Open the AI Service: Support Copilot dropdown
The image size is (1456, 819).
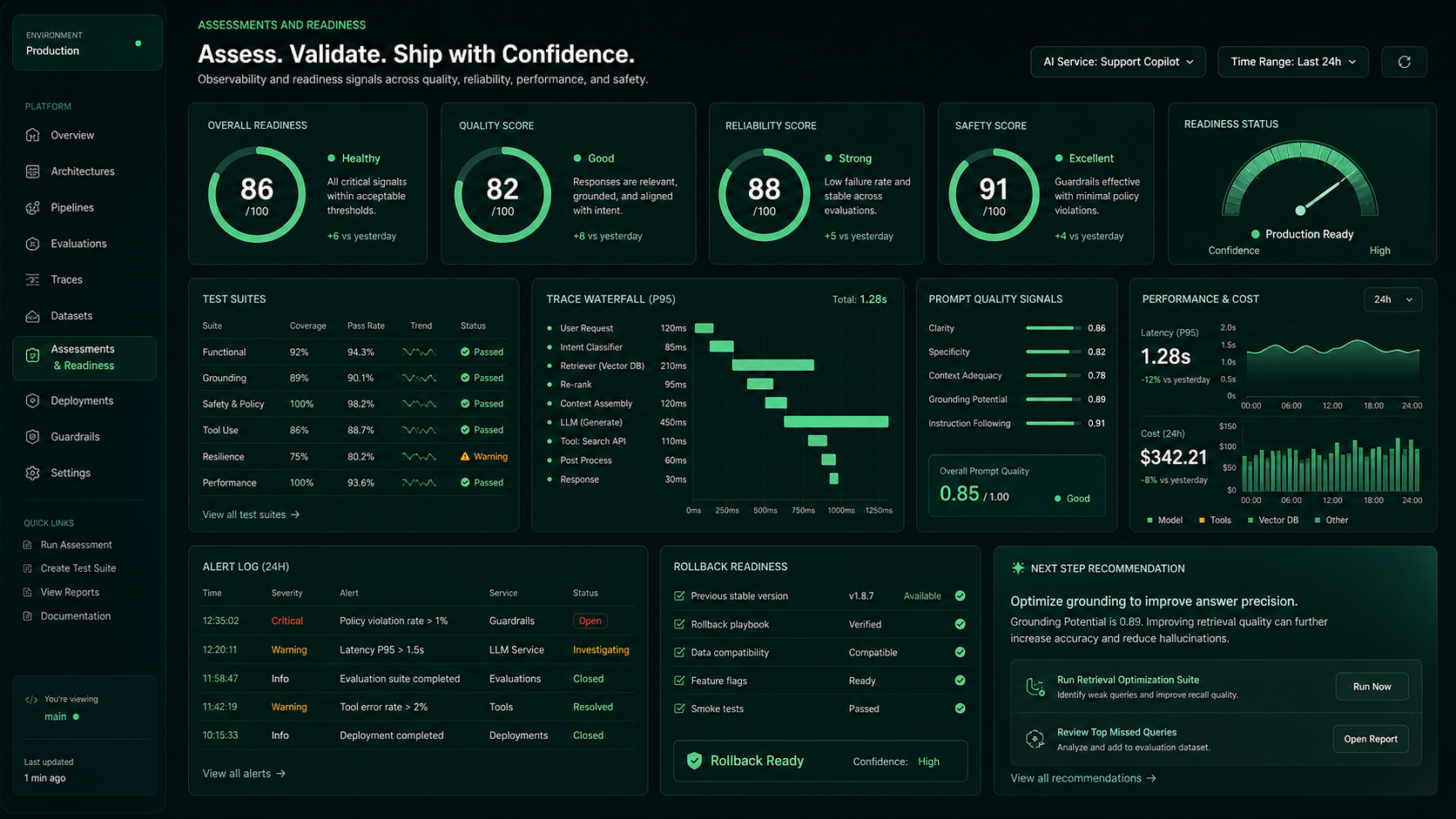[x=1118, y=62]
